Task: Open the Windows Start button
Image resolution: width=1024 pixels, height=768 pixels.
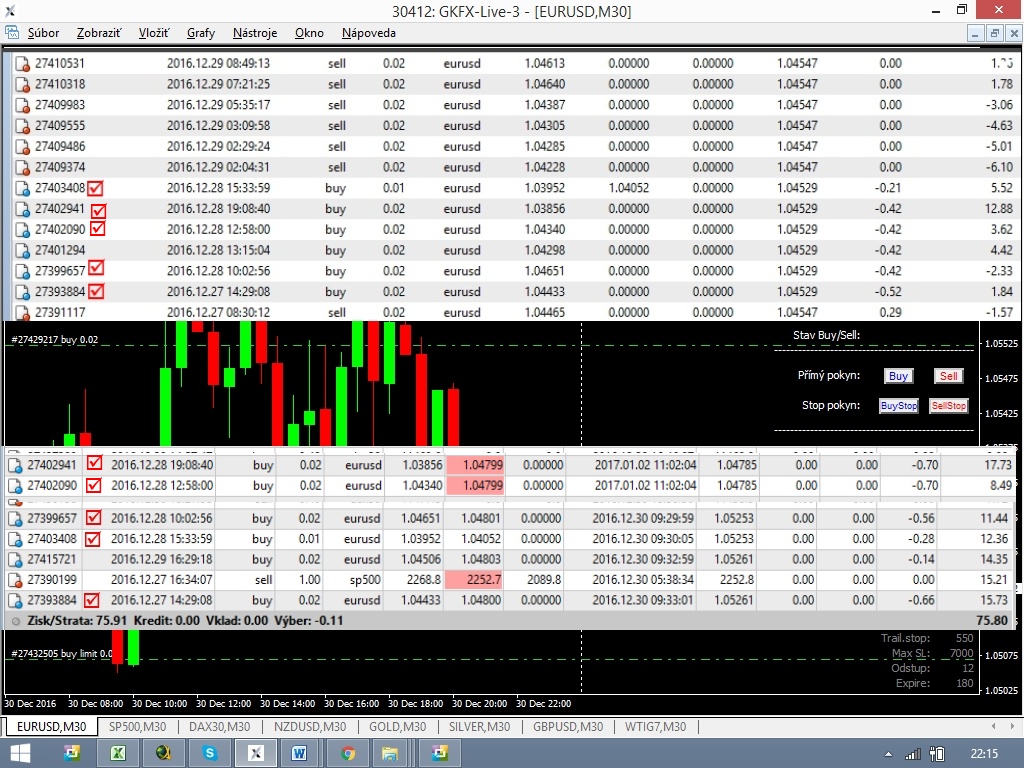Action: click(20, 754)
